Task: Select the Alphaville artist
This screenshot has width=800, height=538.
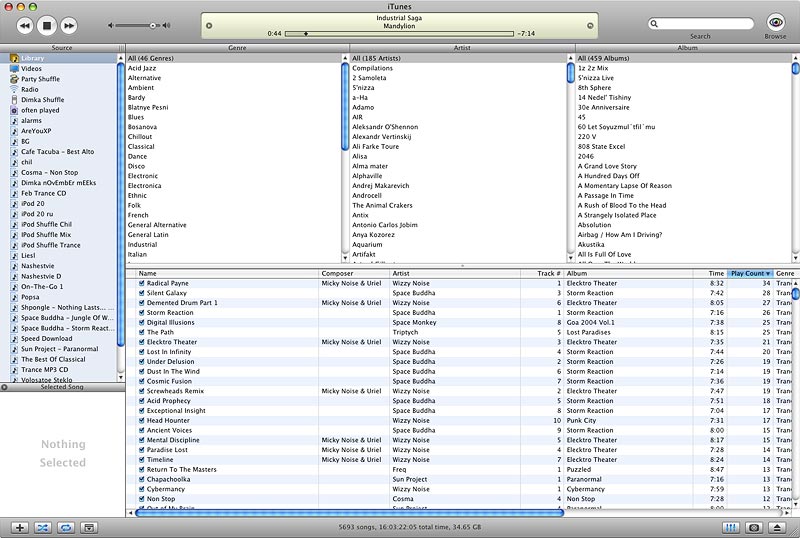Action: [x=459, y=176]
